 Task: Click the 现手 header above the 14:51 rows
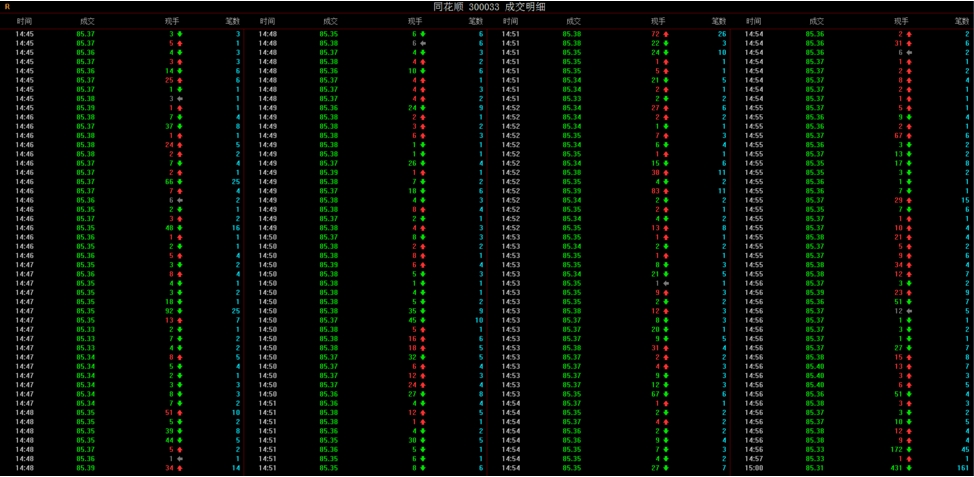(658, 21)
